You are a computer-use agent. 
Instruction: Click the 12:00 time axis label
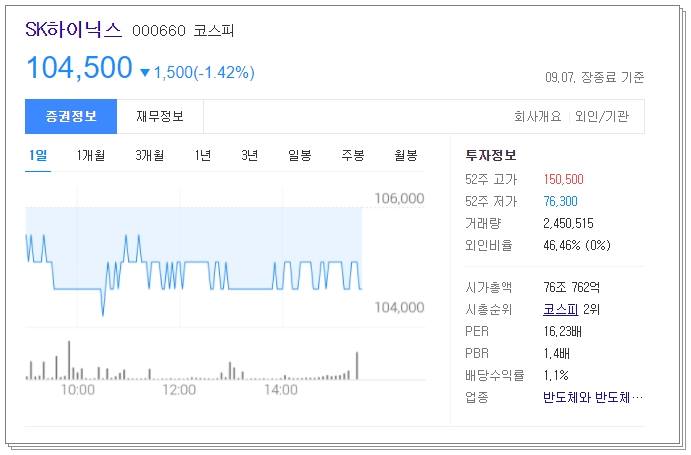tap(179, 390)
